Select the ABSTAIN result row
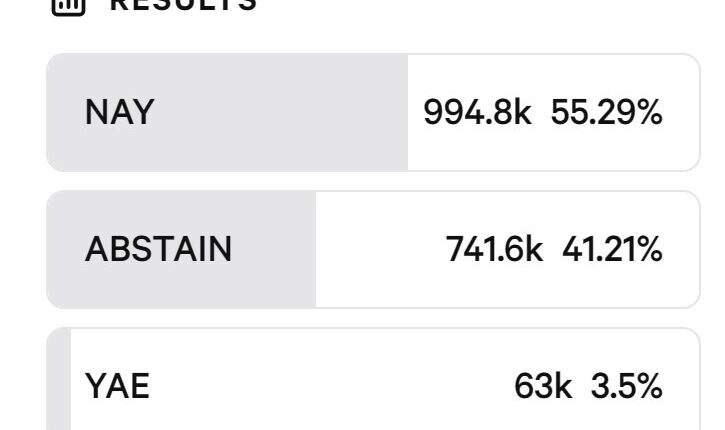Image resolution: width=725 pixels, height=430 pixels. [x=372, y=249]
